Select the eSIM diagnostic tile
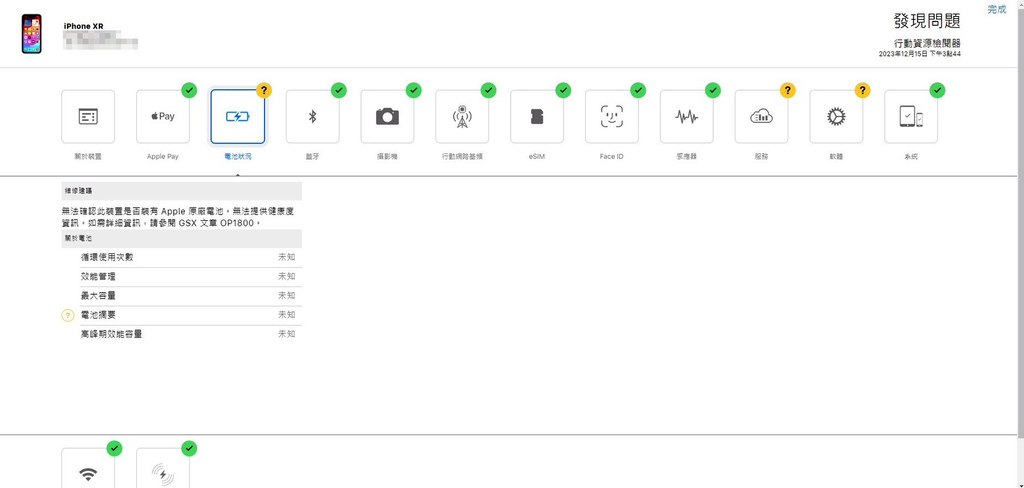This screenshot has height=488, width=1024. (x=537, y=117)
